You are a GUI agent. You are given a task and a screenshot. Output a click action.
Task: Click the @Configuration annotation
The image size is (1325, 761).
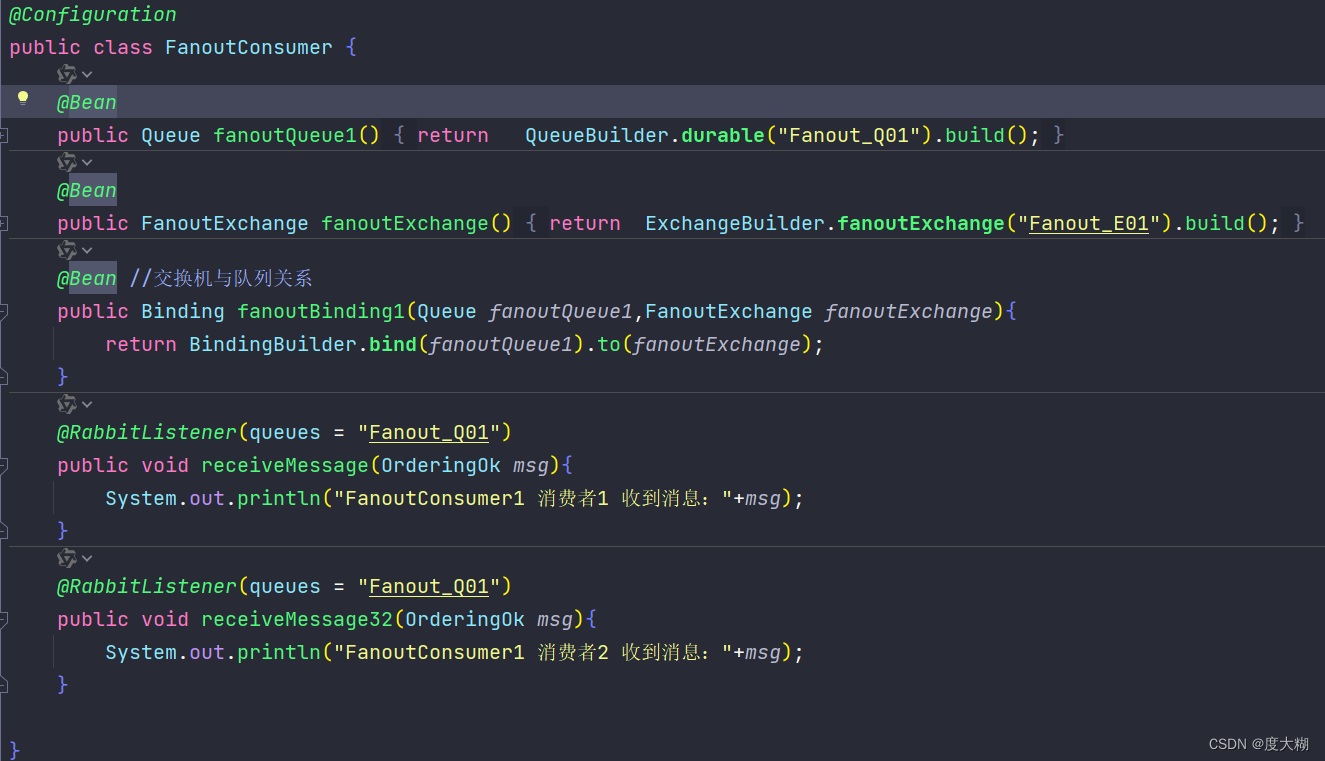click(93, 15)
